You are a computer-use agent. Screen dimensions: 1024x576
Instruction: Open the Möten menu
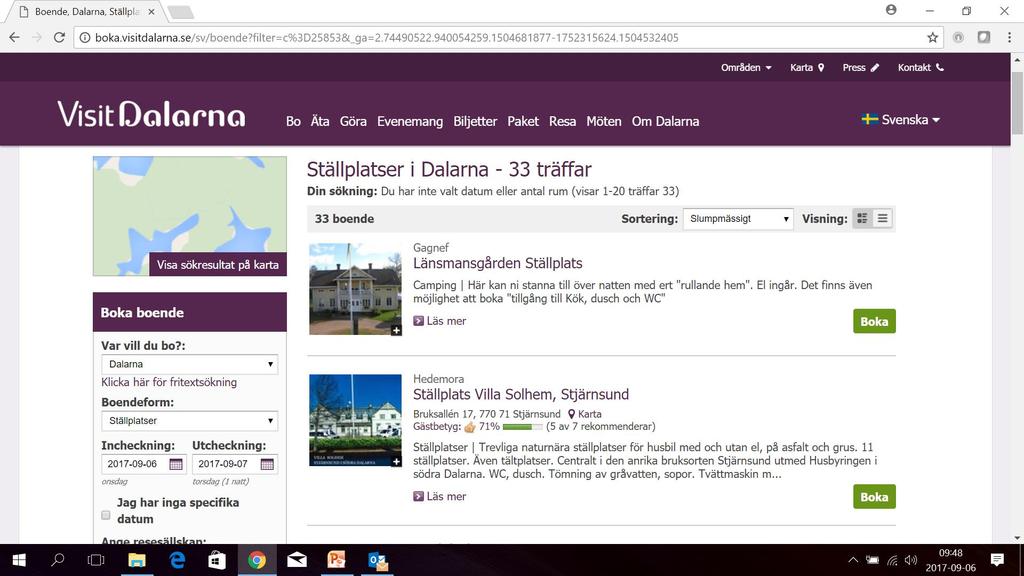tap(603, 121)
